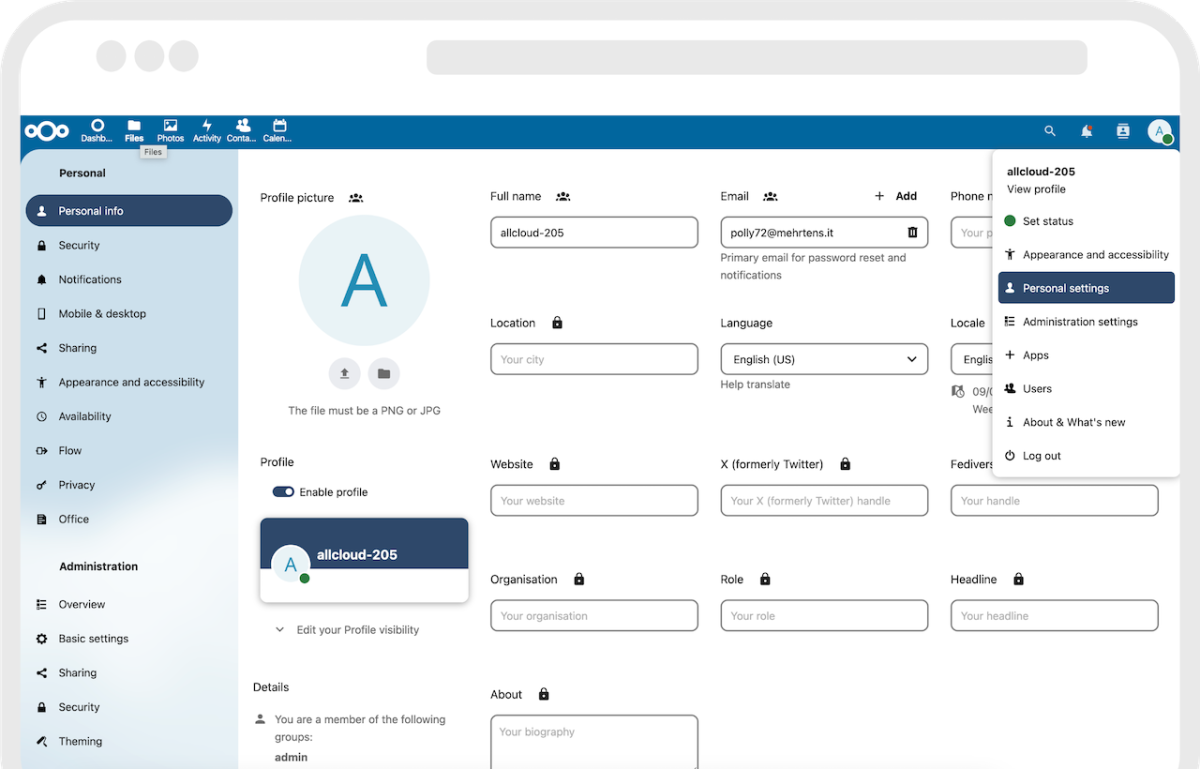Toggle the Enable profile switch
Screen dimensions: 1200x769
coord(283,492)
